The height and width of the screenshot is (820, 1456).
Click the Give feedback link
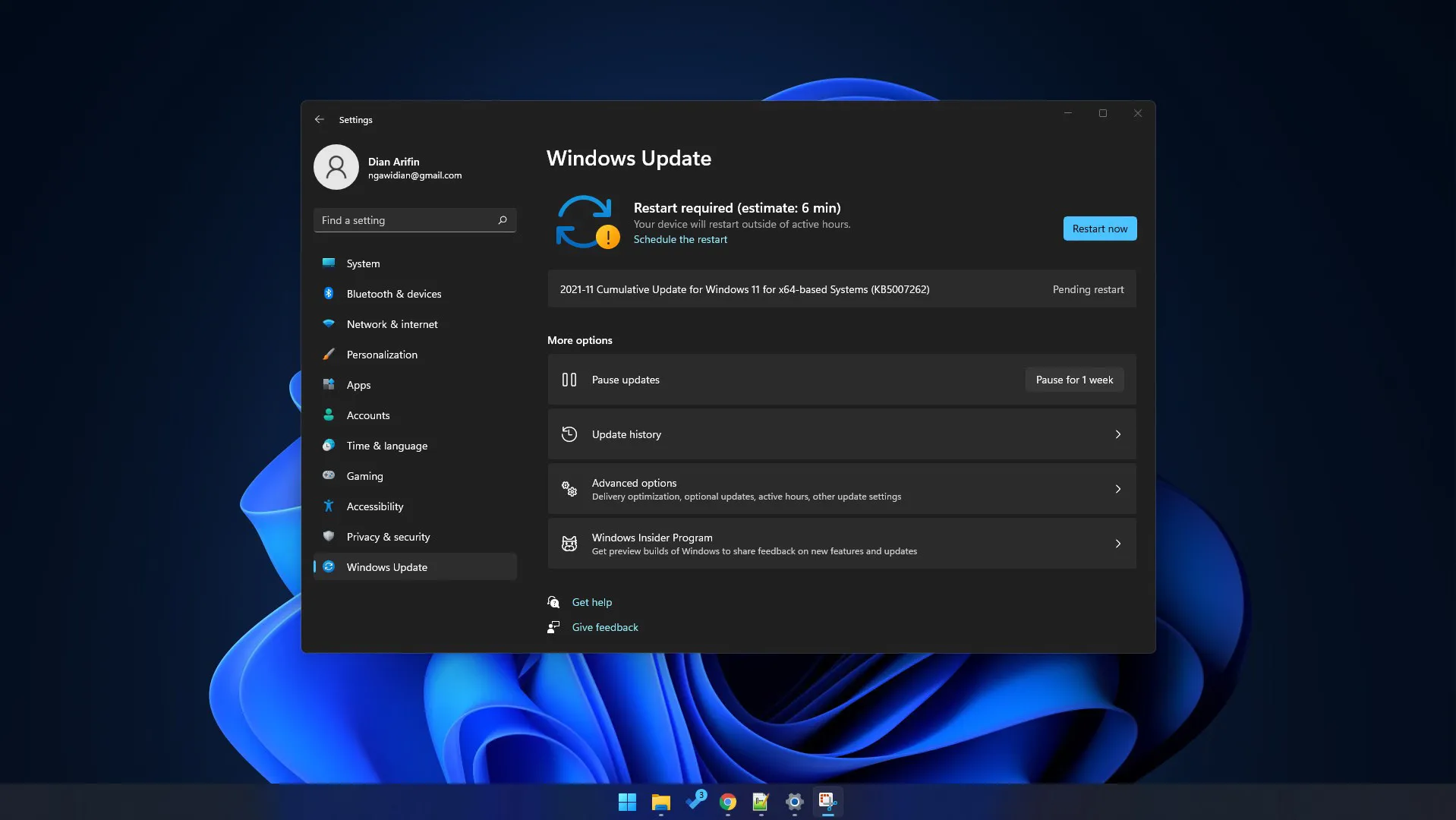click(604, 627)
